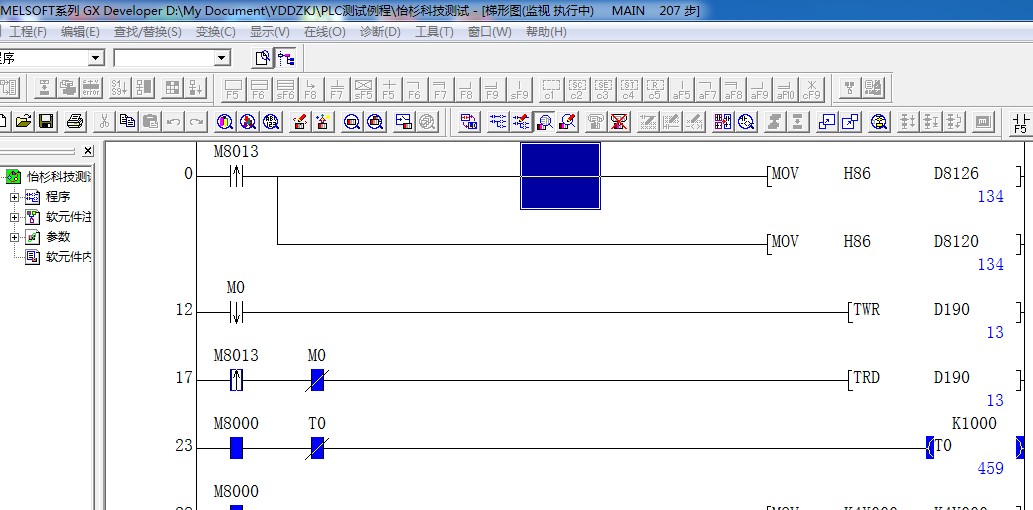This screenshot has width=1033, height=510.
Task: Open the 诊断(D) menu
Action: tap(380, 32)
